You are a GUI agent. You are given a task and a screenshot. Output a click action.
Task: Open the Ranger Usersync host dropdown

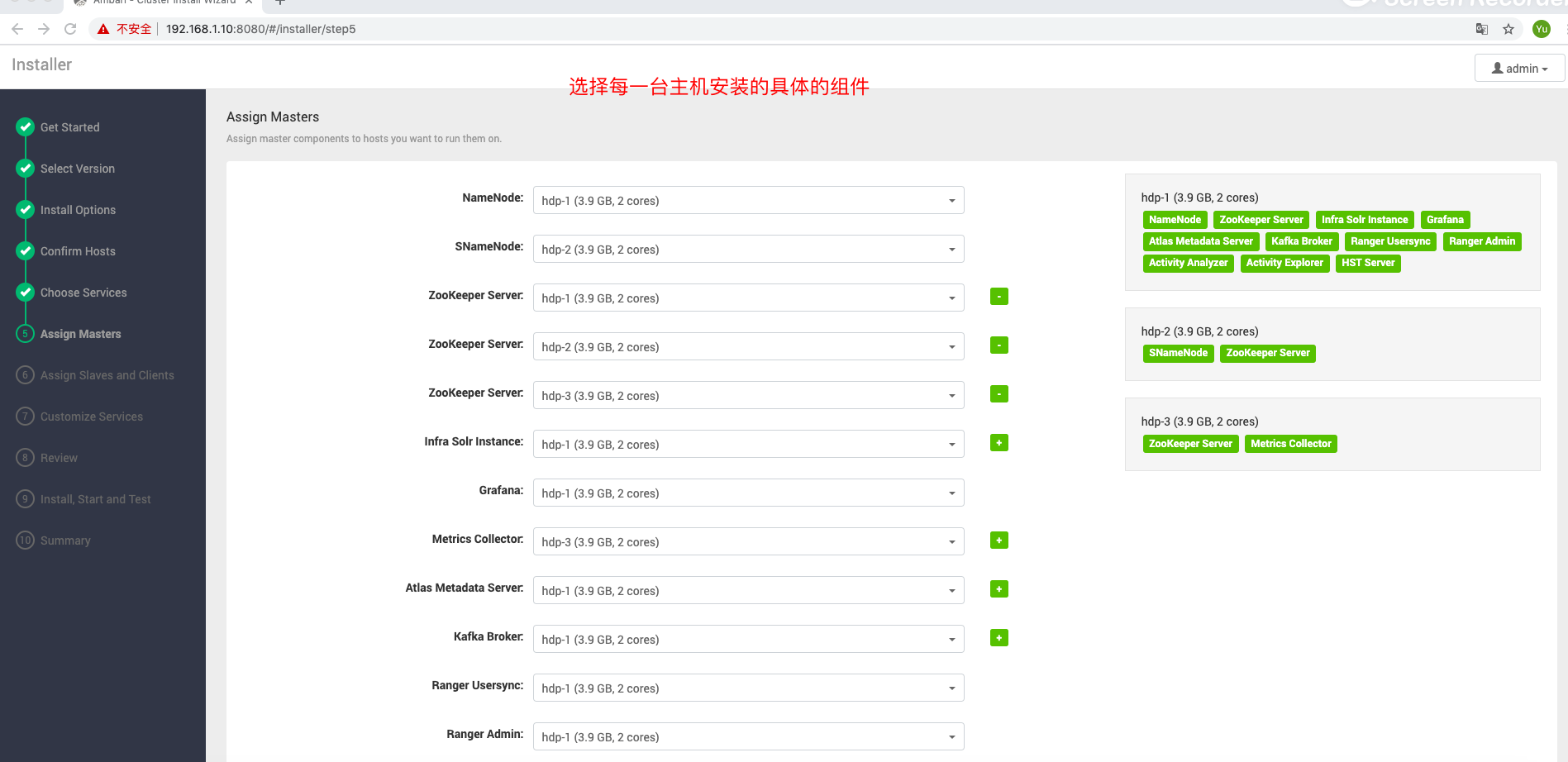748,688
